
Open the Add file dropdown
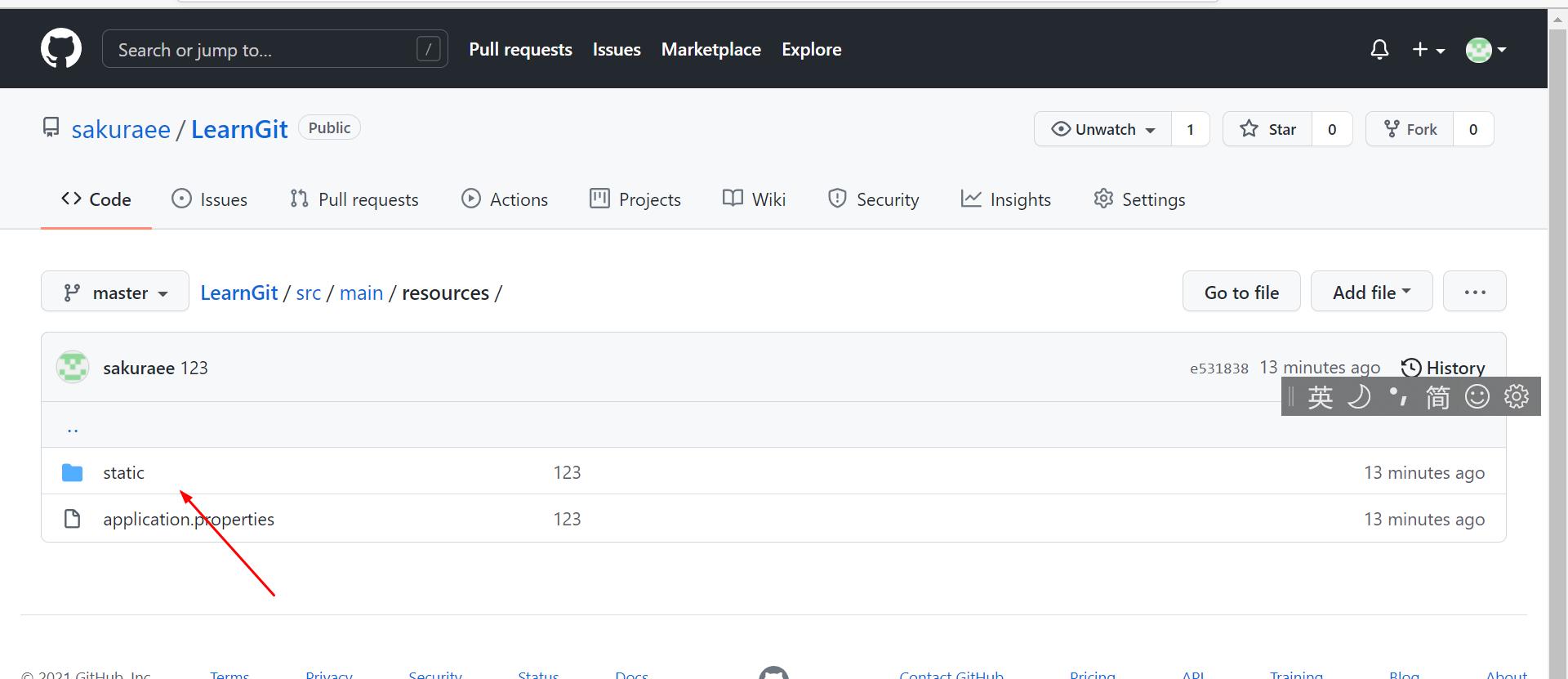[1371, 292]
